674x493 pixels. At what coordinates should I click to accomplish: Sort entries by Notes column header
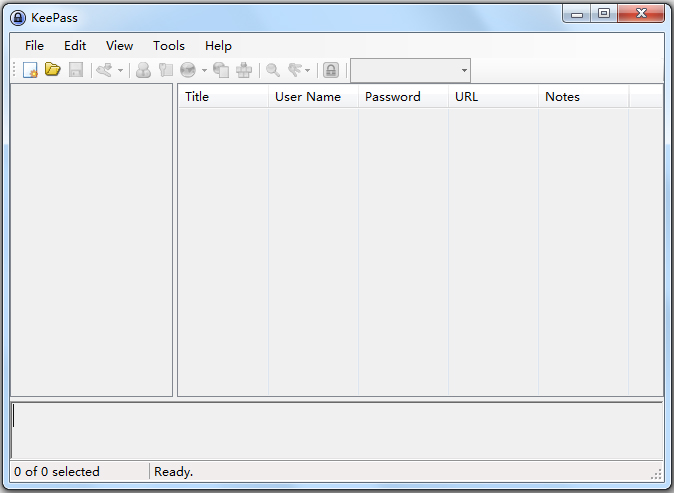(x=584, y=97)
